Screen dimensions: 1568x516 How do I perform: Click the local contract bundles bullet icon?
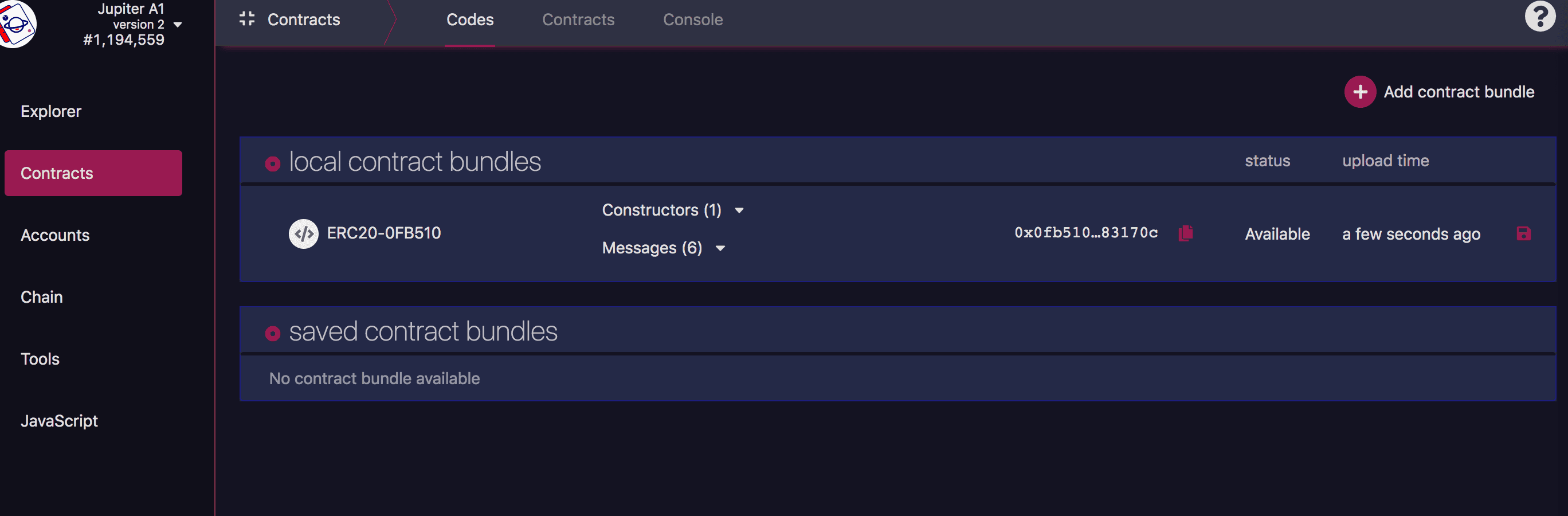(273, 163)
